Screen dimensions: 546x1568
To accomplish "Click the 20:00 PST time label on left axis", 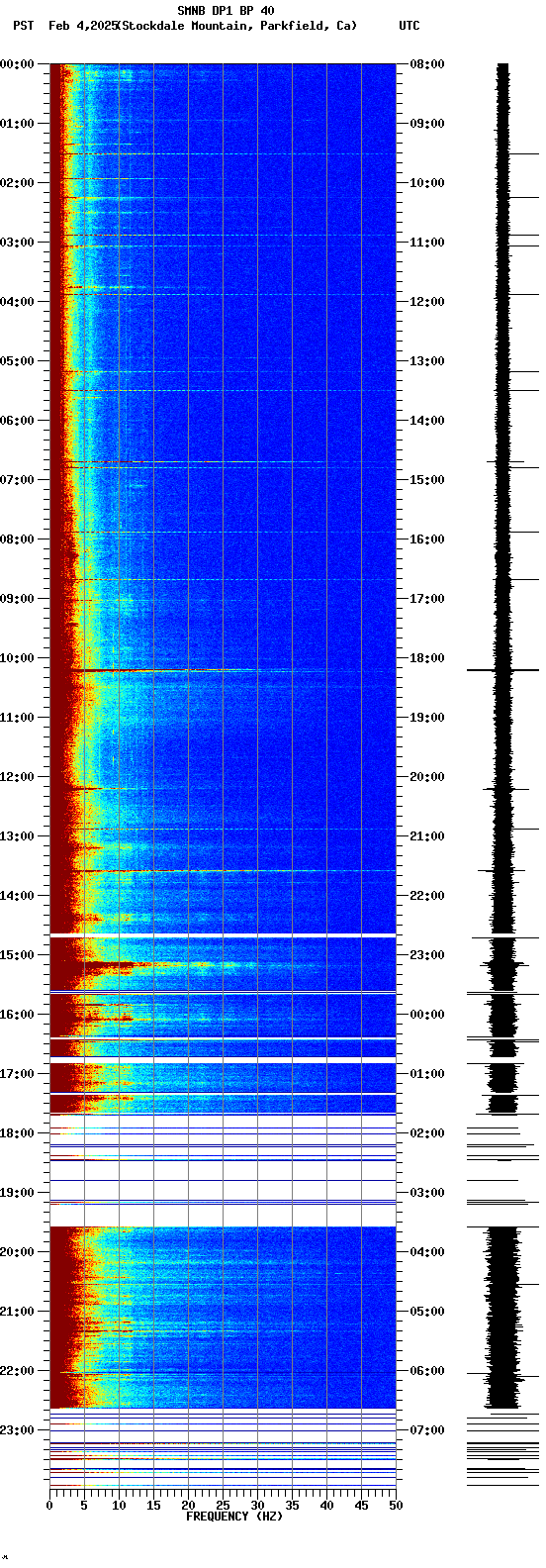I will (18, 1252).
